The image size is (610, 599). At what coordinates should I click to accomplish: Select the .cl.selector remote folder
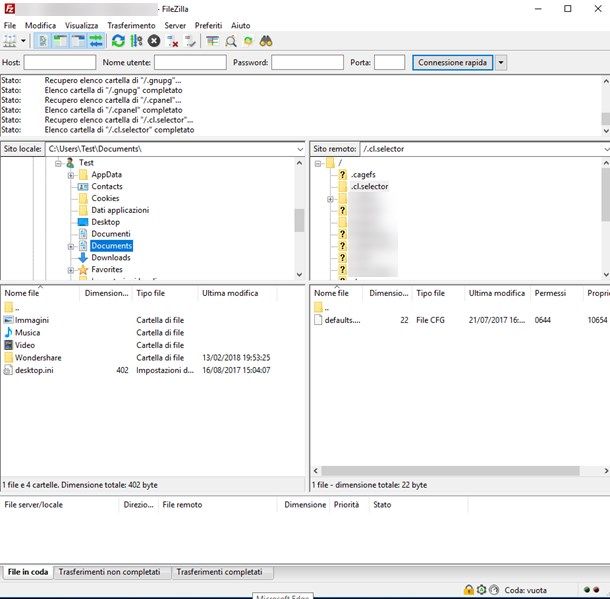pyautogui.click(x=369, y=187)
